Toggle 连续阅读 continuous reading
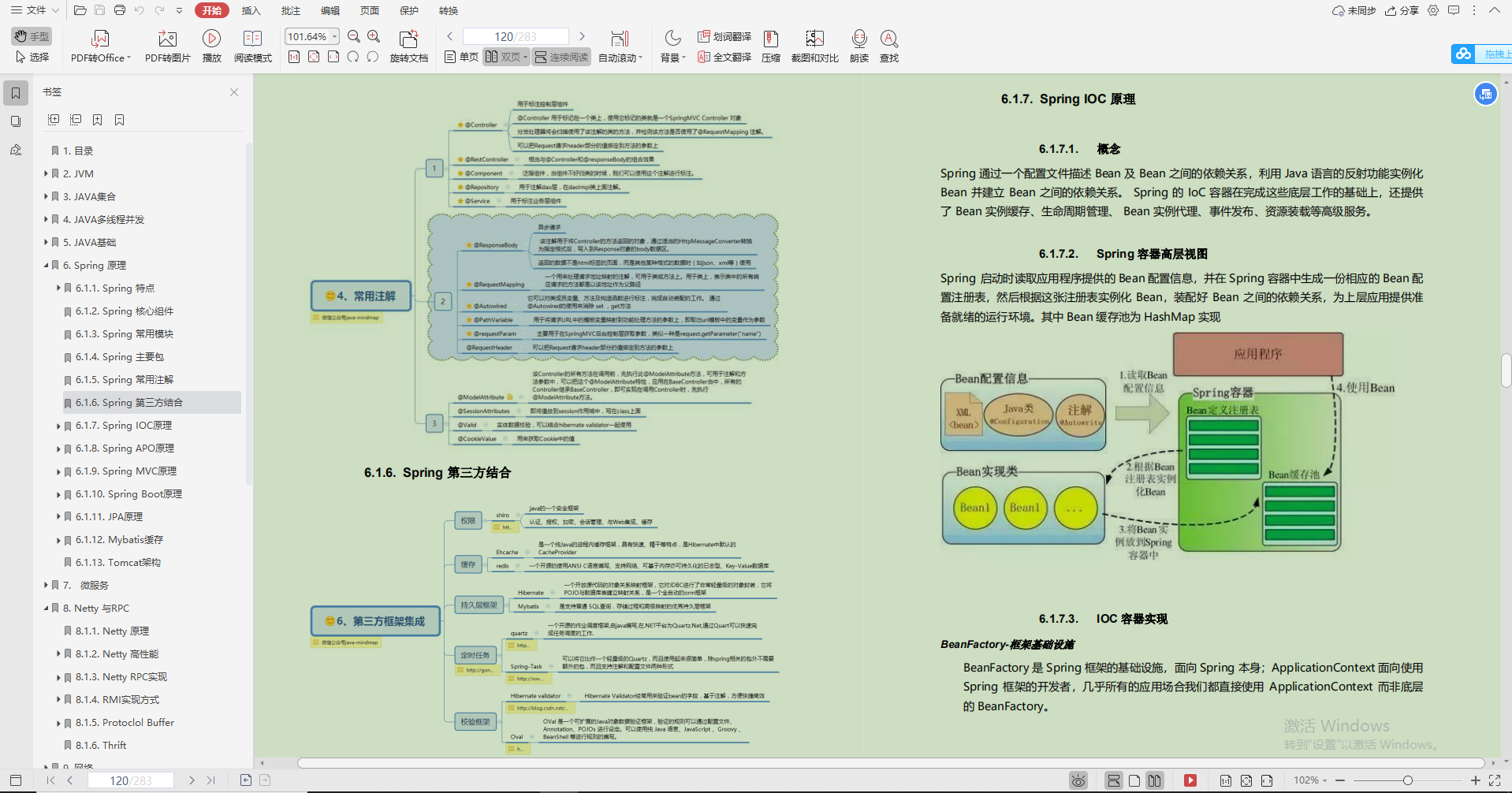The width and height of the screenshot is (1512, 793). (561, 57)
